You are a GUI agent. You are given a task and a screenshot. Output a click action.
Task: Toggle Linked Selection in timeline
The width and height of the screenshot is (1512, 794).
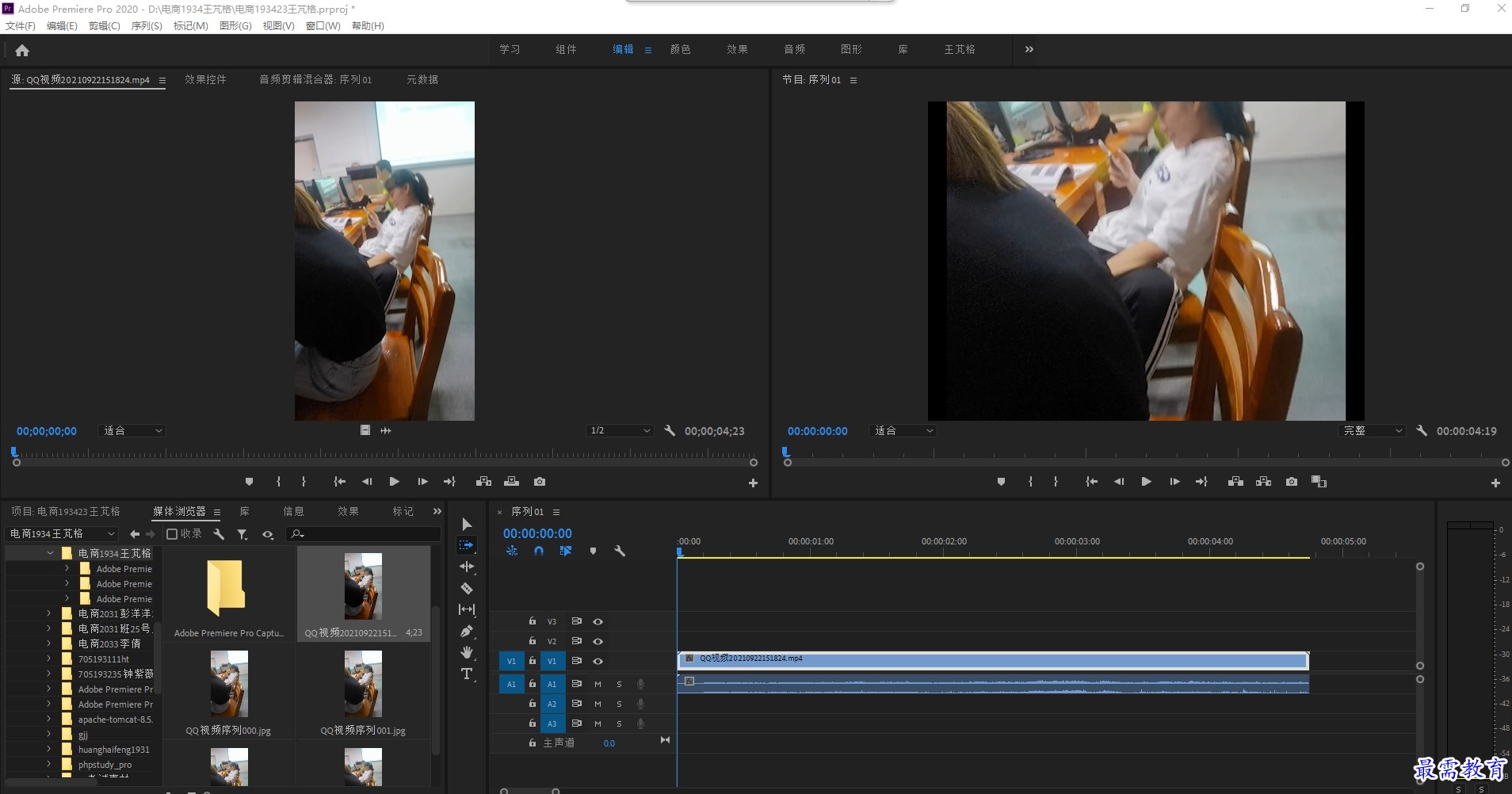coord(565,551)
